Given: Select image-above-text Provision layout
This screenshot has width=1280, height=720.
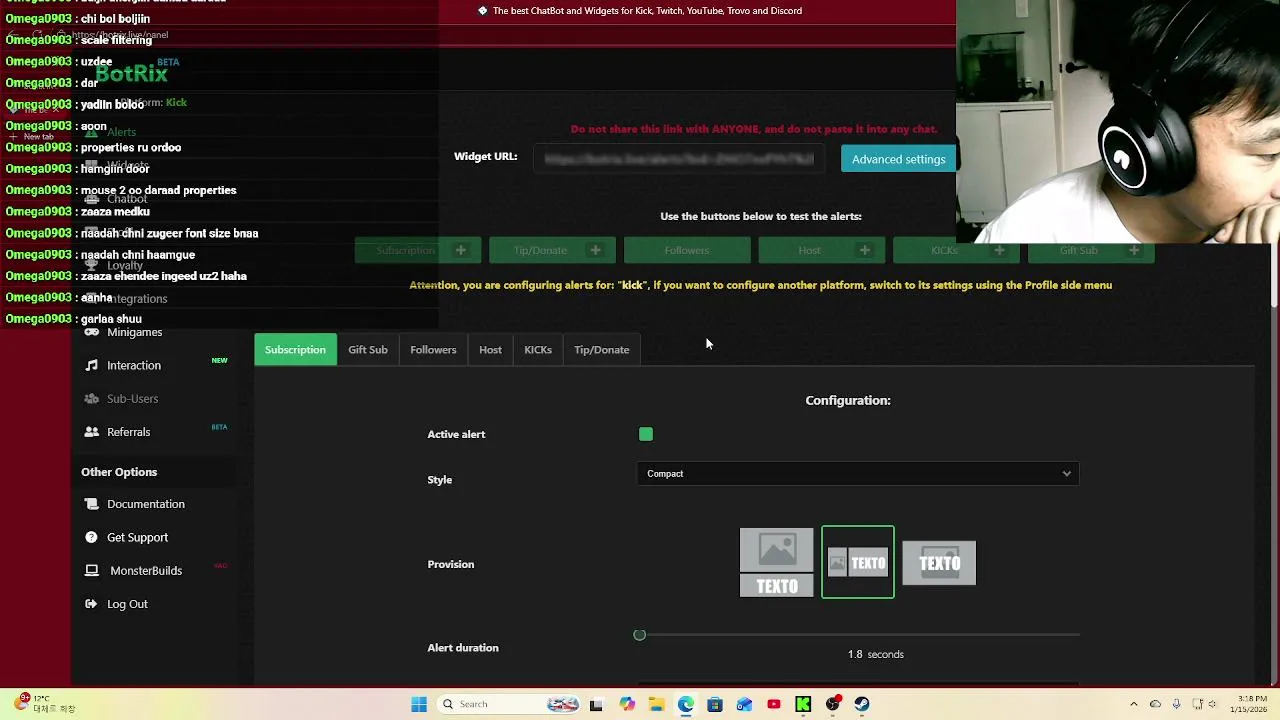Looking at the screenshot, I should click(x=777, y=562).
